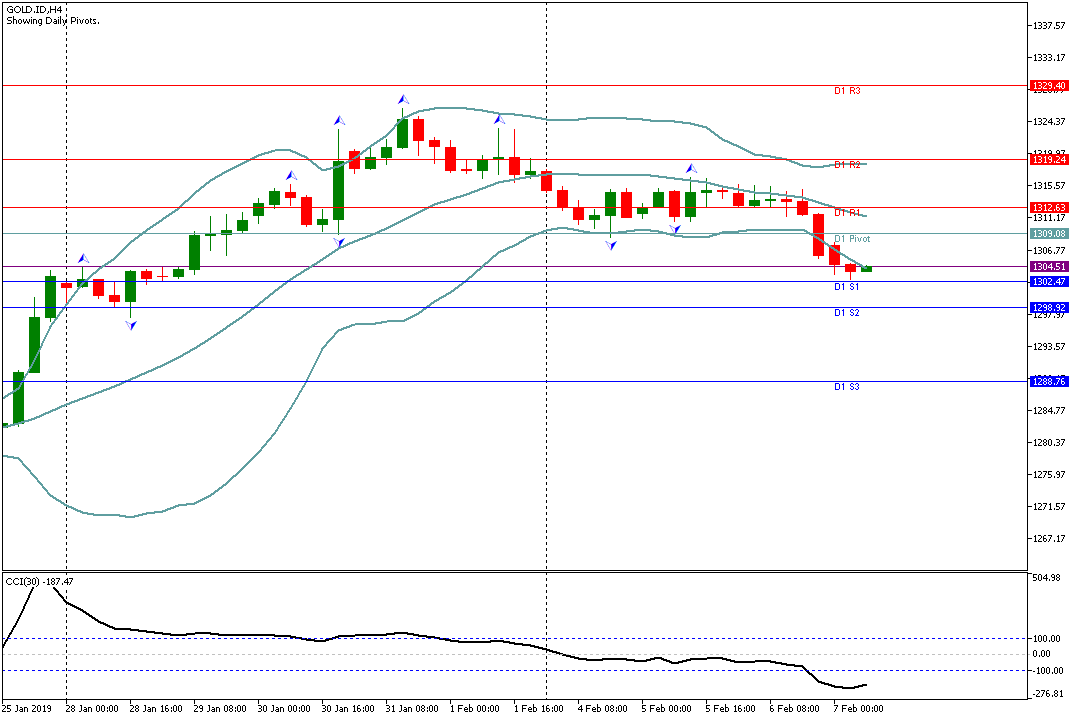Click the 1271.57 price axis value
This screenshot has width=1080, height=720.
1049,506
